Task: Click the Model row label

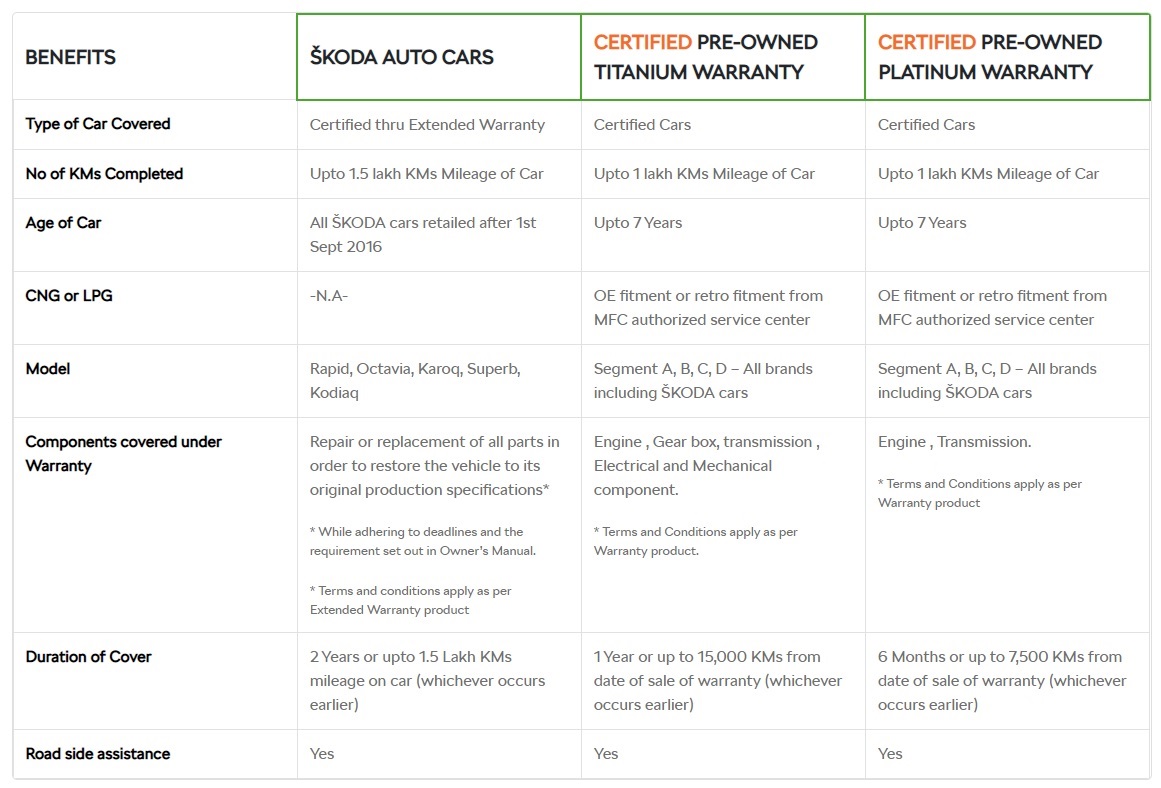Action: (48, 368)
